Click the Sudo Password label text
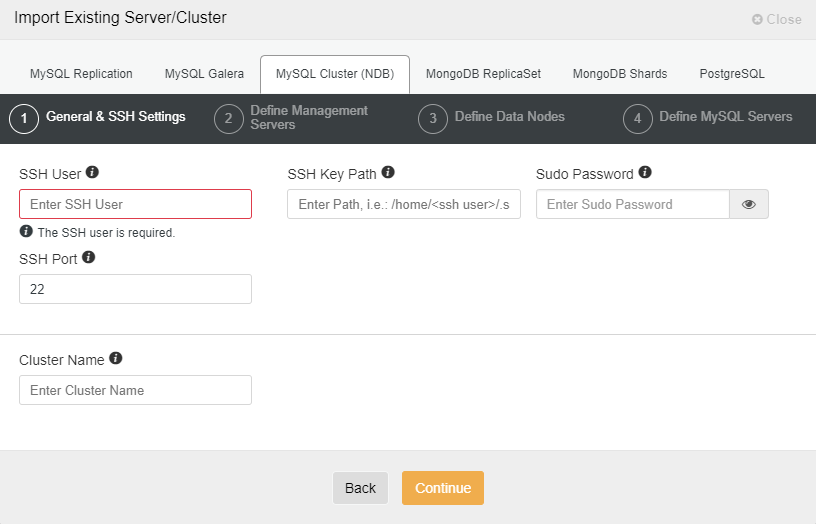 (x=584, y=174)
